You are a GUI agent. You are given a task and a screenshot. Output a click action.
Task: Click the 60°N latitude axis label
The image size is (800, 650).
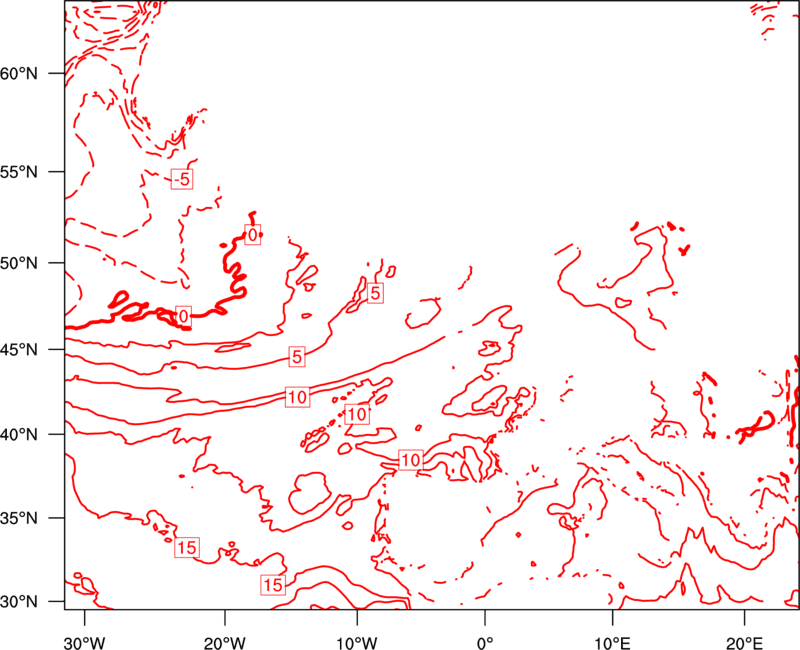pyautogui.click(x=19, y=73)
